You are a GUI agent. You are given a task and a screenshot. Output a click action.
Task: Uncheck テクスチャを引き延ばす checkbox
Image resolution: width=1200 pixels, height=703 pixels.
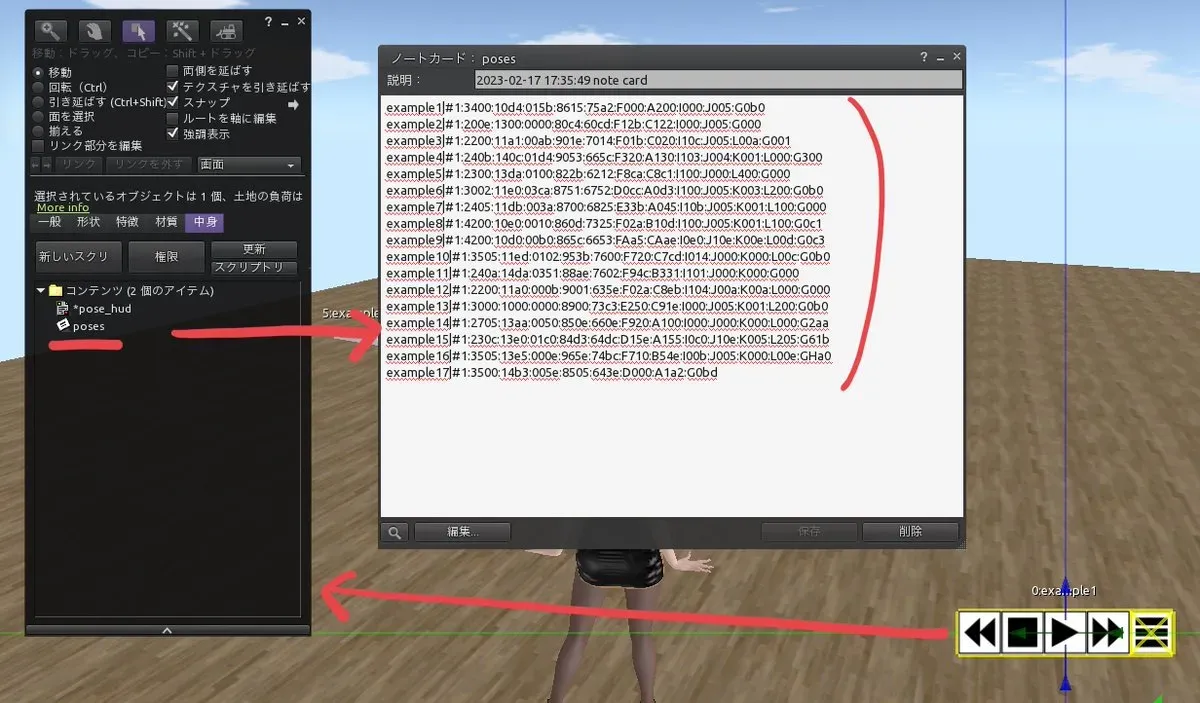[x=173, y=87]
